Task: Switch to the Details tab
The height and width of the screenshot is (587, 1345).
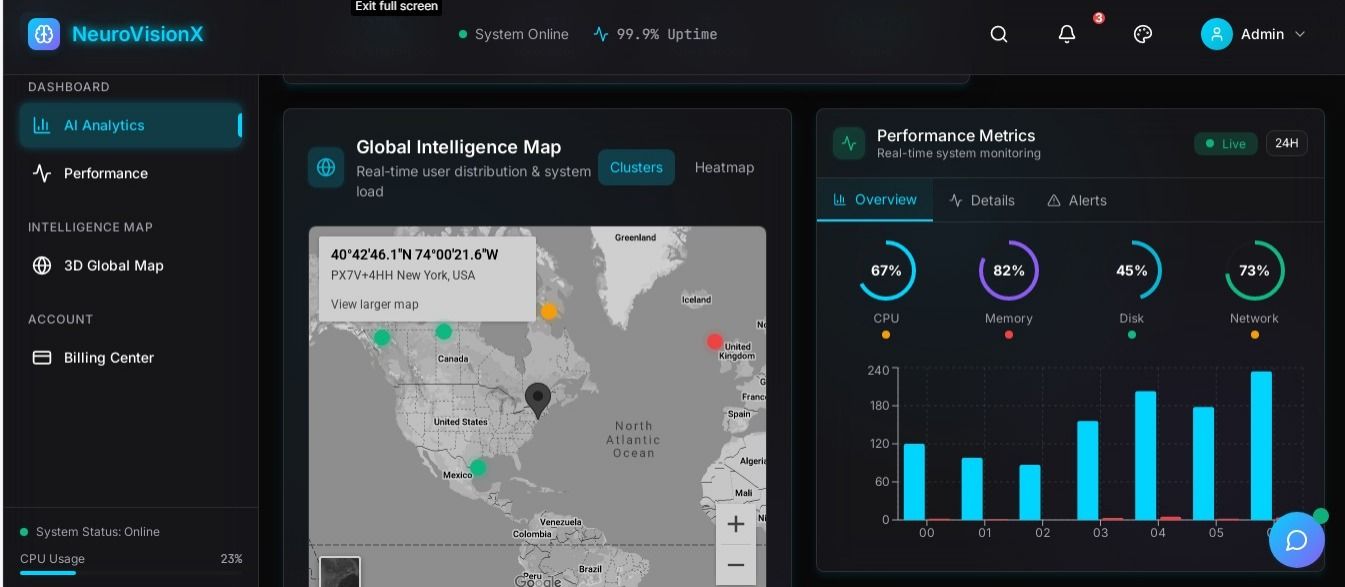Action: point(982,200)
